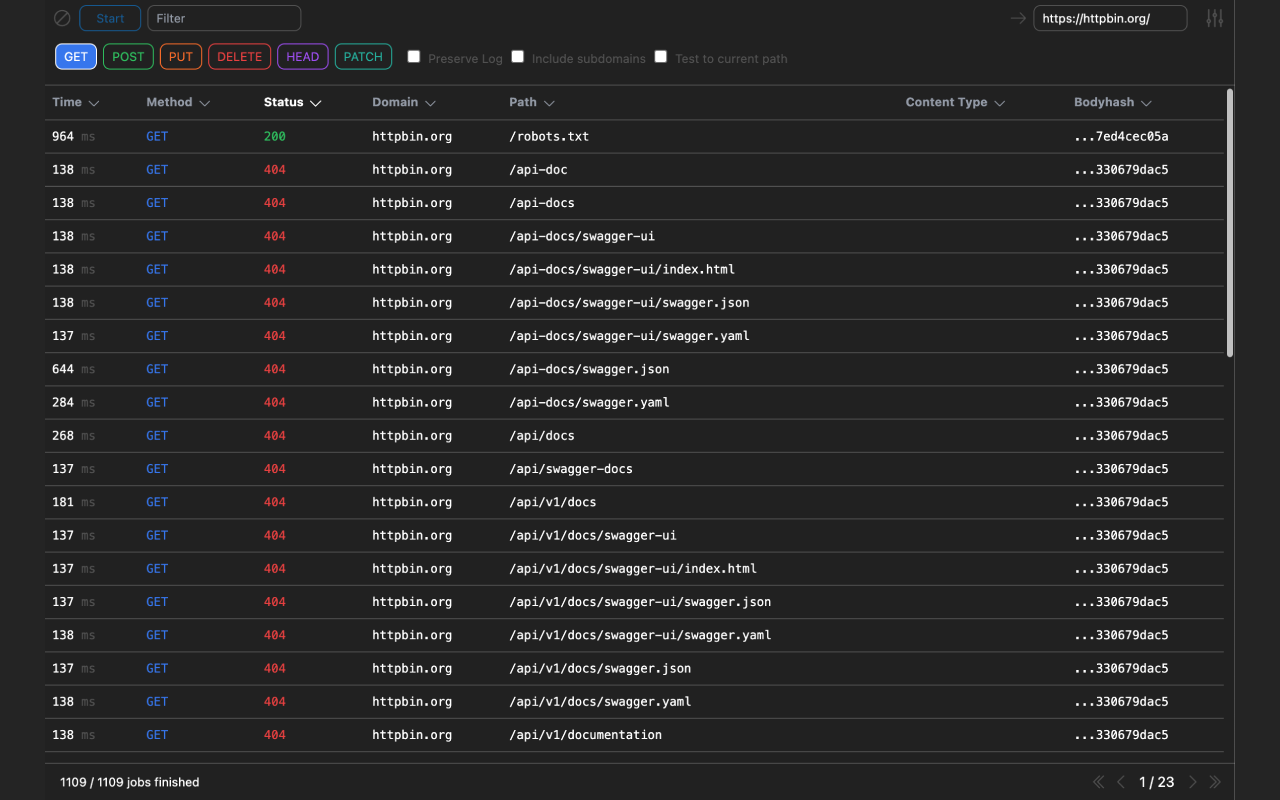Viewport: 1280px width, 800px height.
Task: Click the results table vertical scrollbar
Action: (x=1229, y=222)
